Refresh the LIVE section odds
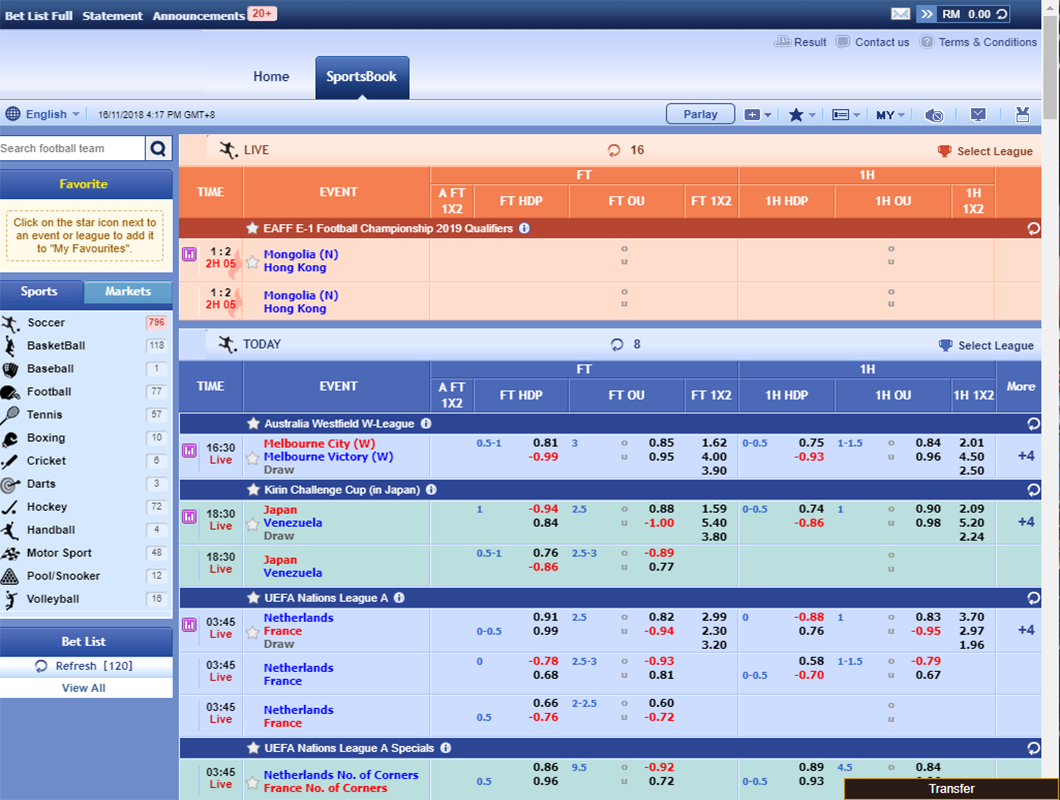 tap(614, 150)
